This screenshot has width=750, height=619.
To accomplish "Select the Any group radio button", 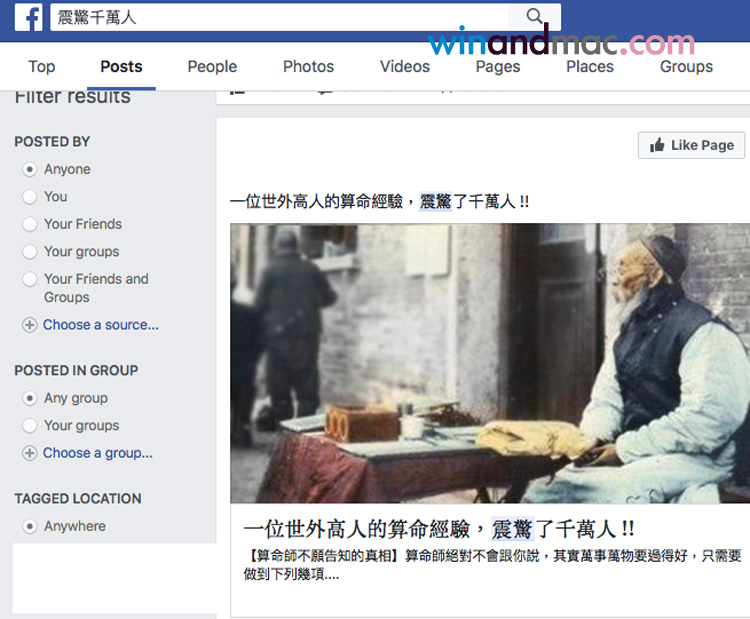I will (30, 398).
